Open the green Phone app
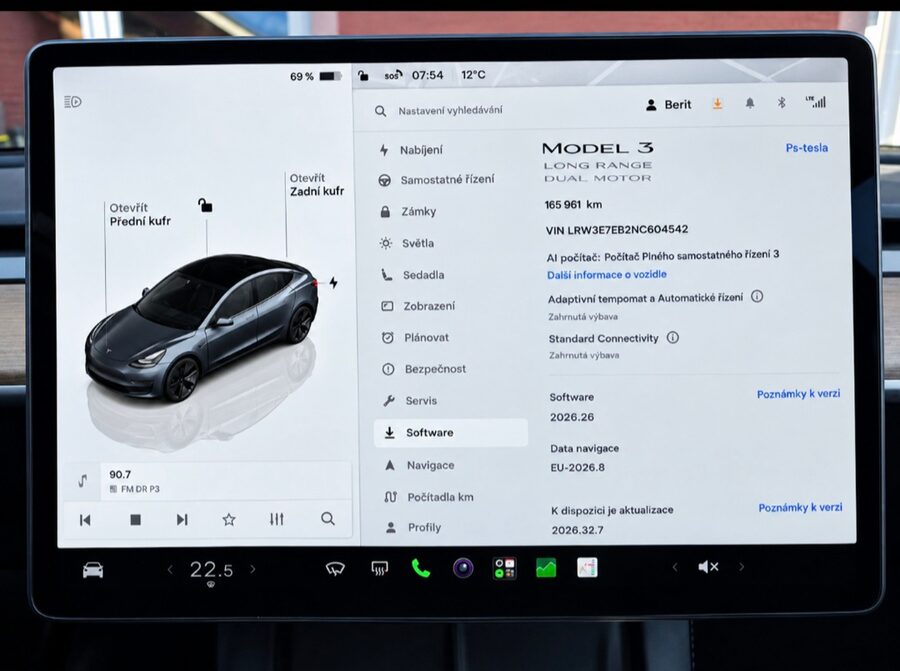 [x=421, y=568]
